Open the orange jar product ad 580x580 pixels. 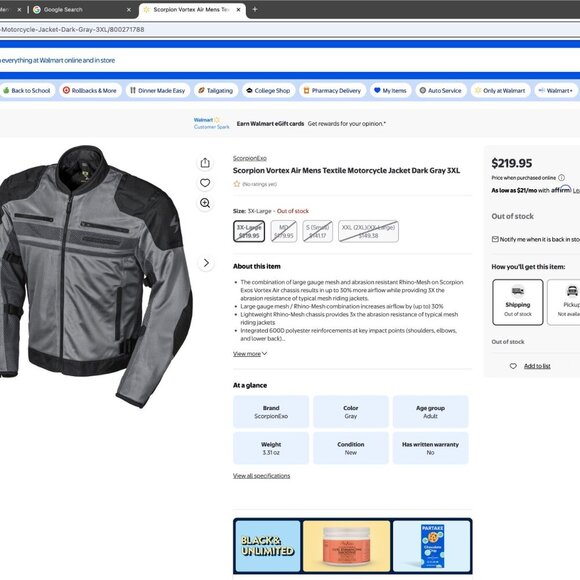pos(346,546)
